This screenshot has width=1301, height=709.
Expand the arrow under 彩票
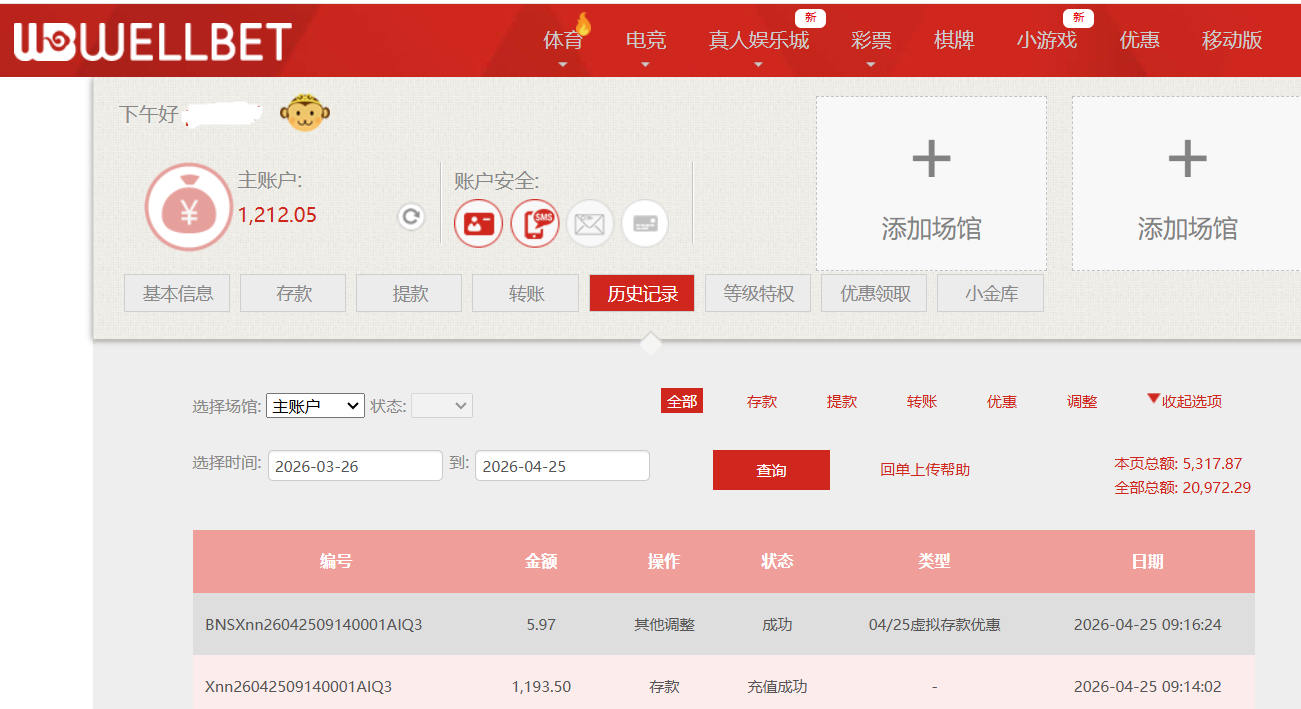pyautogui.click(x=871, y=65)
